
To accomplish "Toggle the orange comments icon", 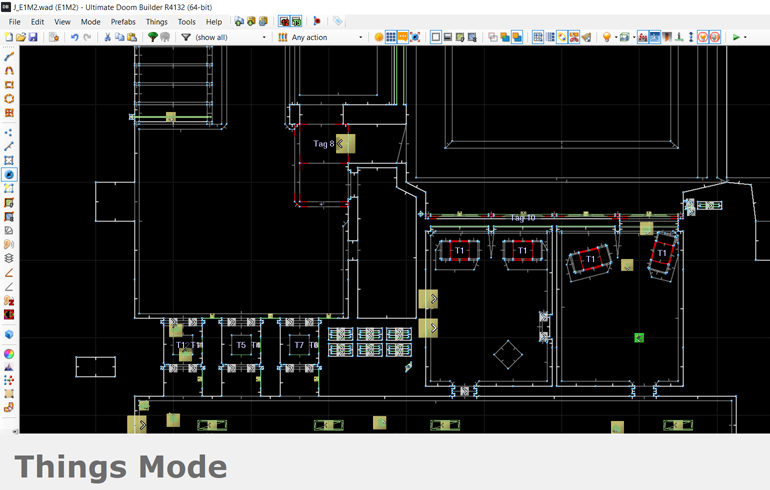I will [403, 37].
